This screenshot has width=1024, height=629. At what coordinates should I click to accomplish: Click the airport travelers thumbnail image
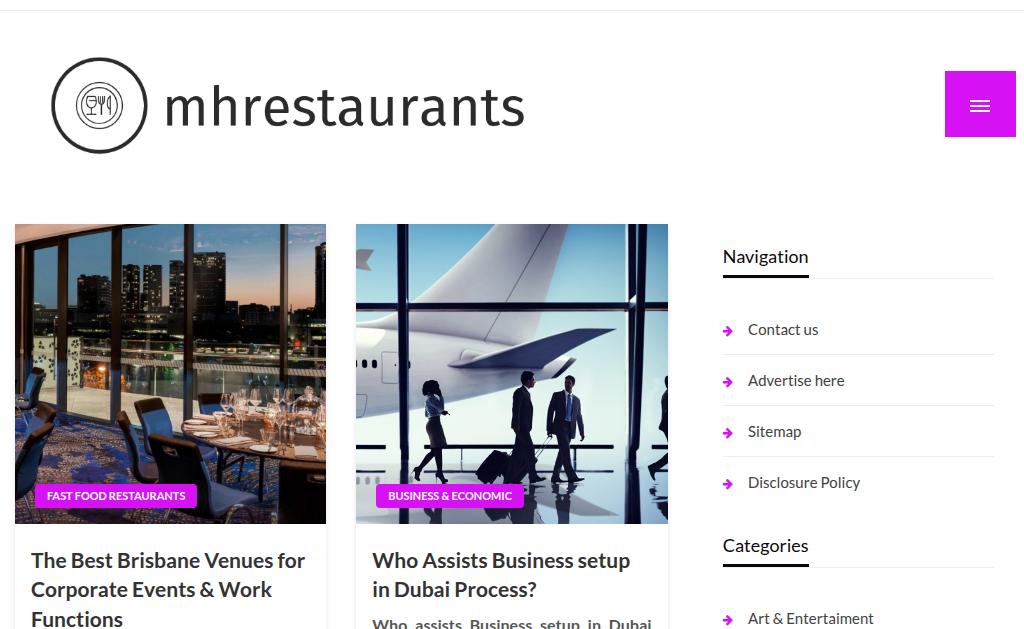tap(511, 374)
